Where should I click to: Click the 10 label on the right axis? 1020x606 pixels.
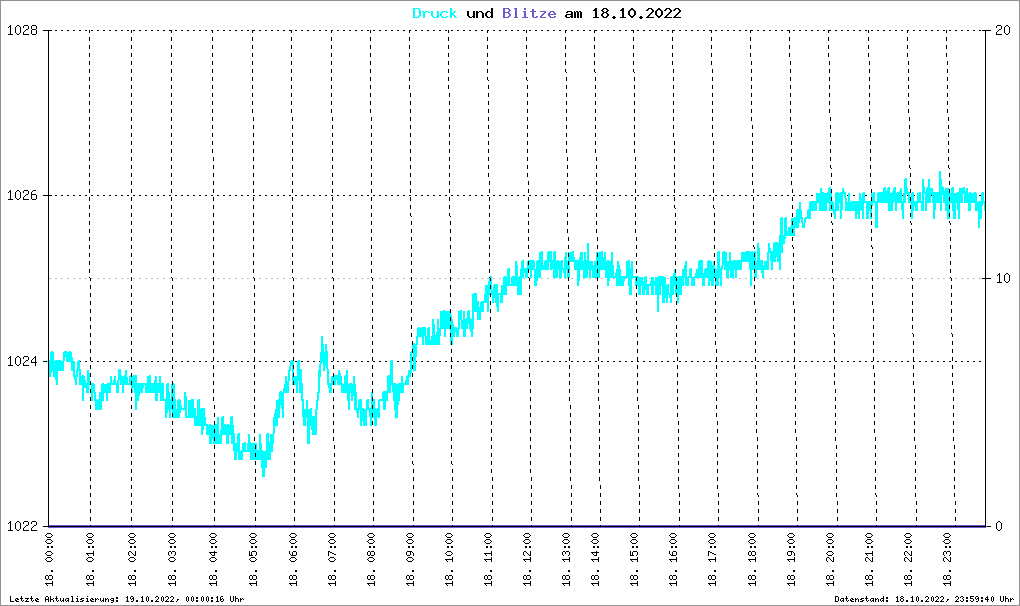pos(1003,278)
